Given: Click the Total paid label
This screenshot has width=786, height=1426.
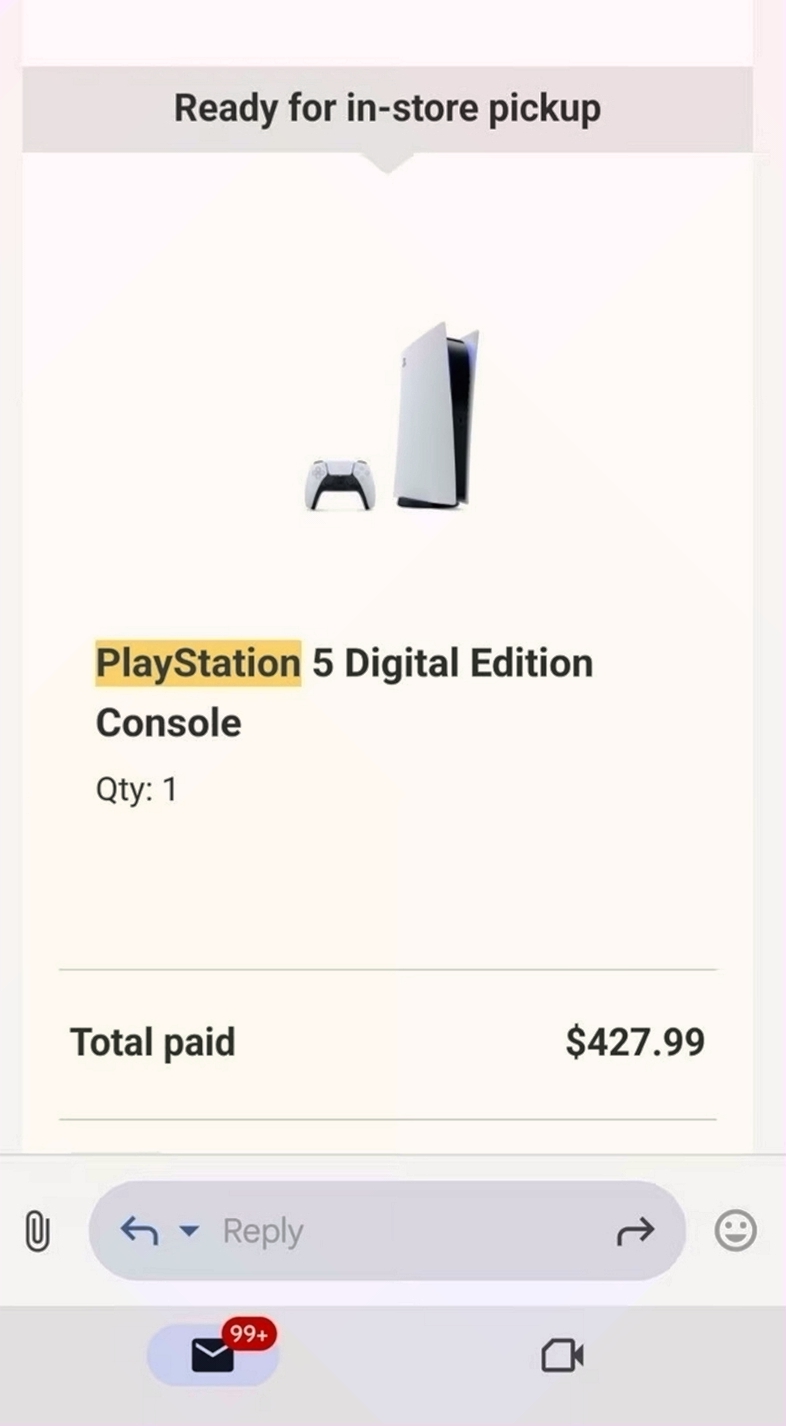Looking at the screenshot, I should 152,1042.
